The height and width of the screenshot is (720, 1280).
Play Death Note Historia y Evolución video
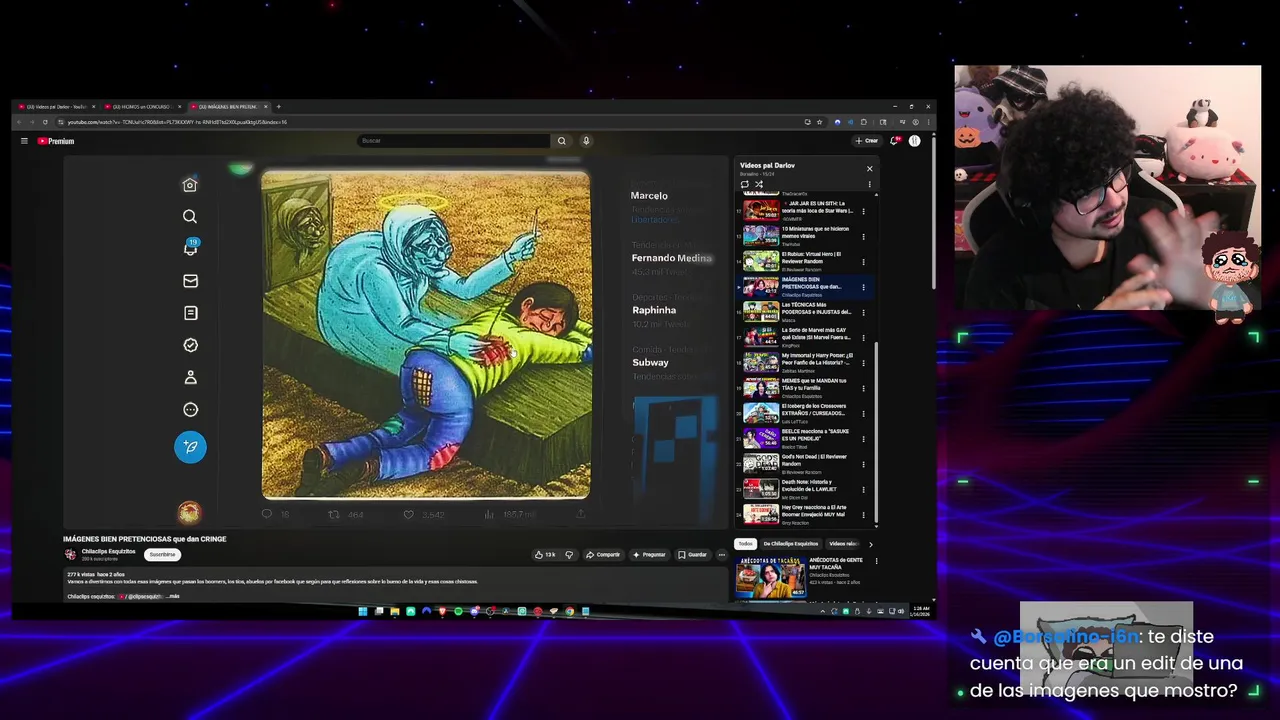tap(806, 489)
